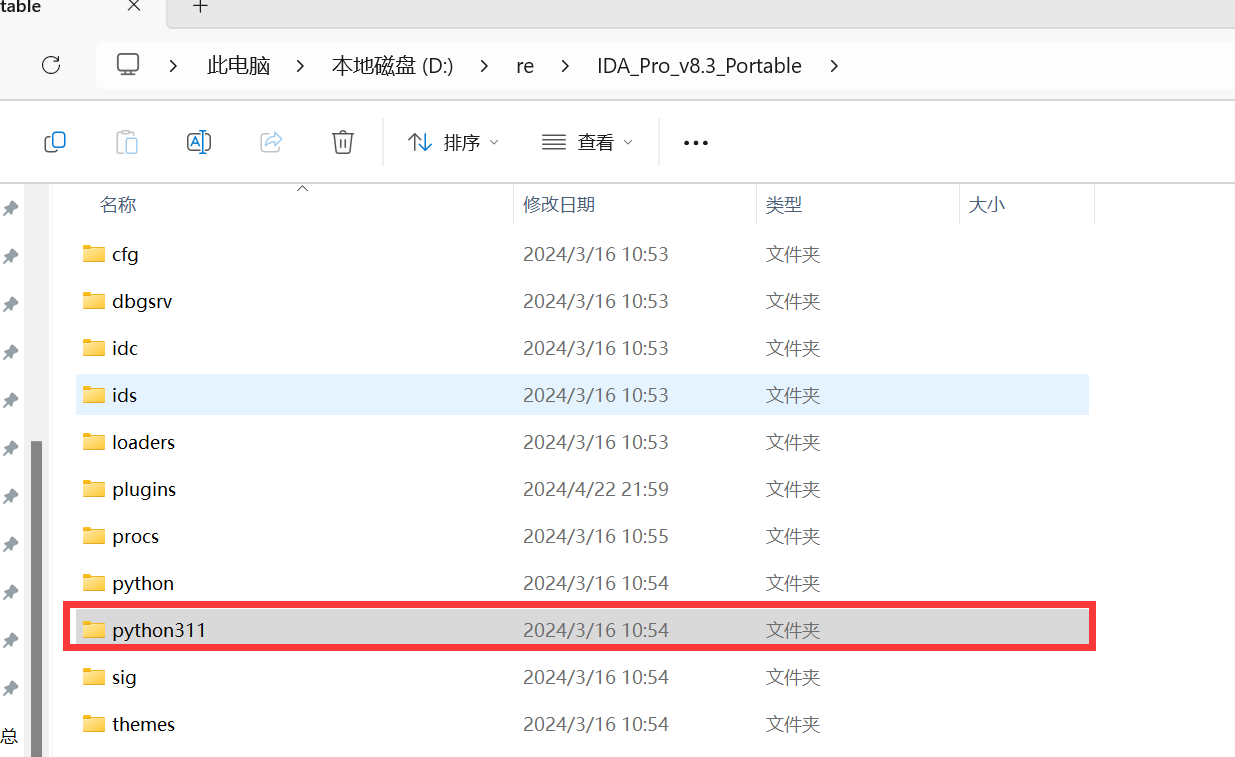Click the date 2024/4/22 21:59
The height and width of the screenshot is (757, 1235).
coord(596,489)
